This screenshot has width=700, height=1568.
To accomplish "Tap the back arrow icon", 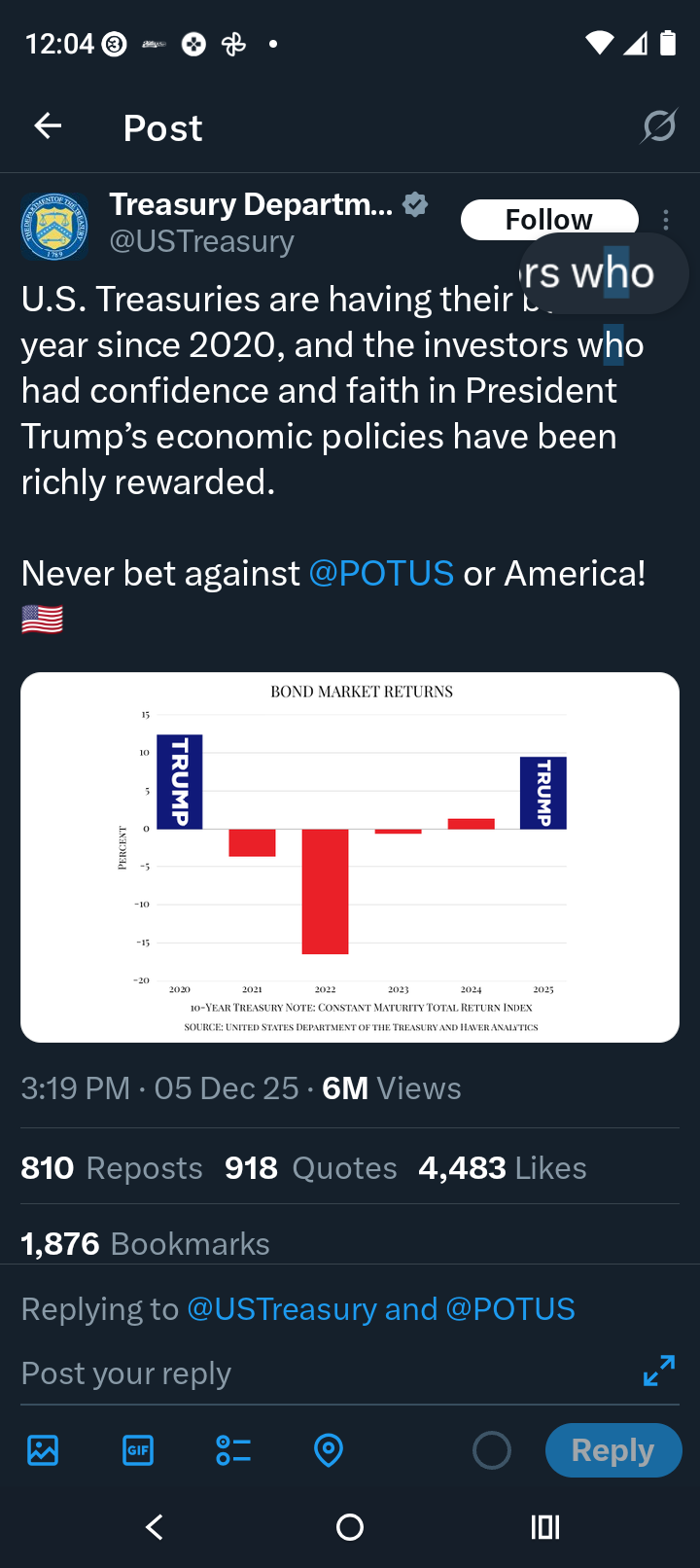I will pyautogui.click(x=48, y=126).
